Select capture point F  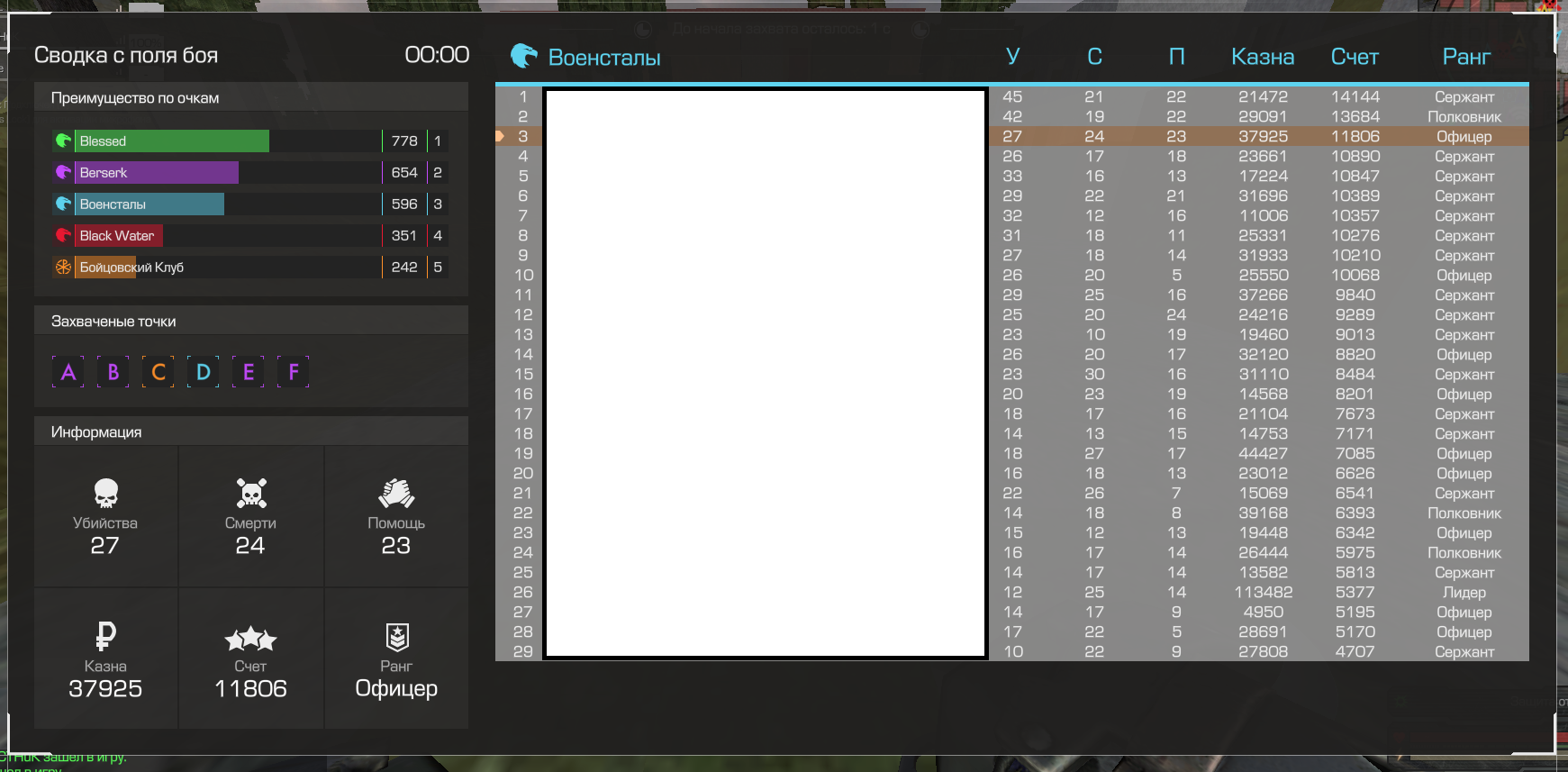click(x=294, y=372)
